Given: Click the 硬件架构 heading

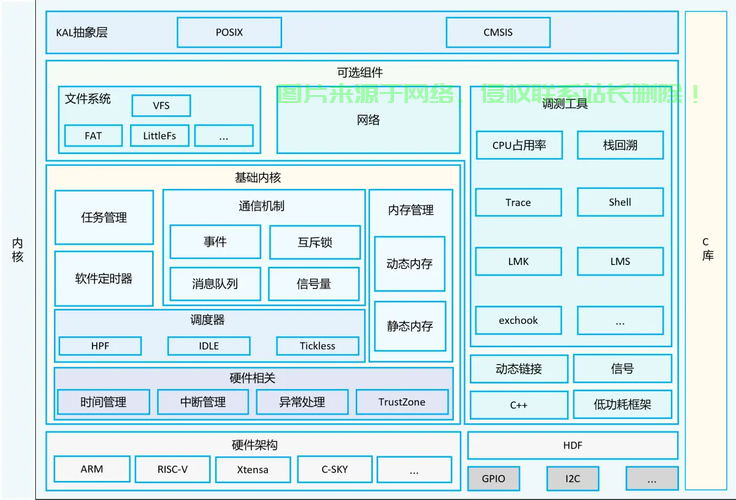Looking at the screenshot, I should point(255,445).
